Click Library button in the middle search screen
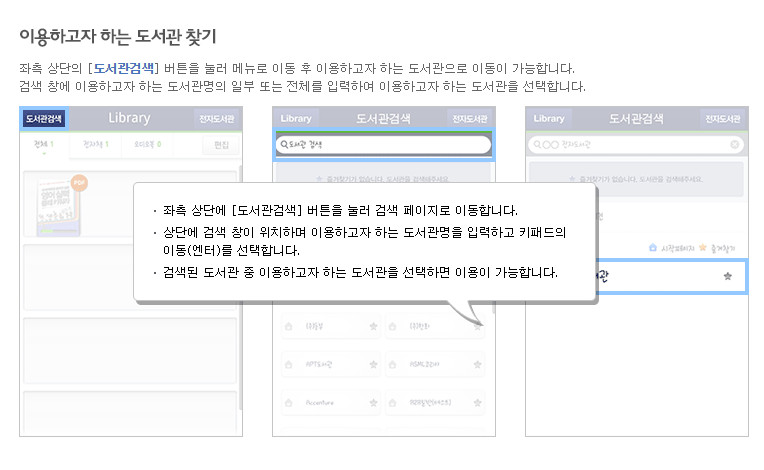The width and height of the screenshot is (764, 470). (296, 118)
